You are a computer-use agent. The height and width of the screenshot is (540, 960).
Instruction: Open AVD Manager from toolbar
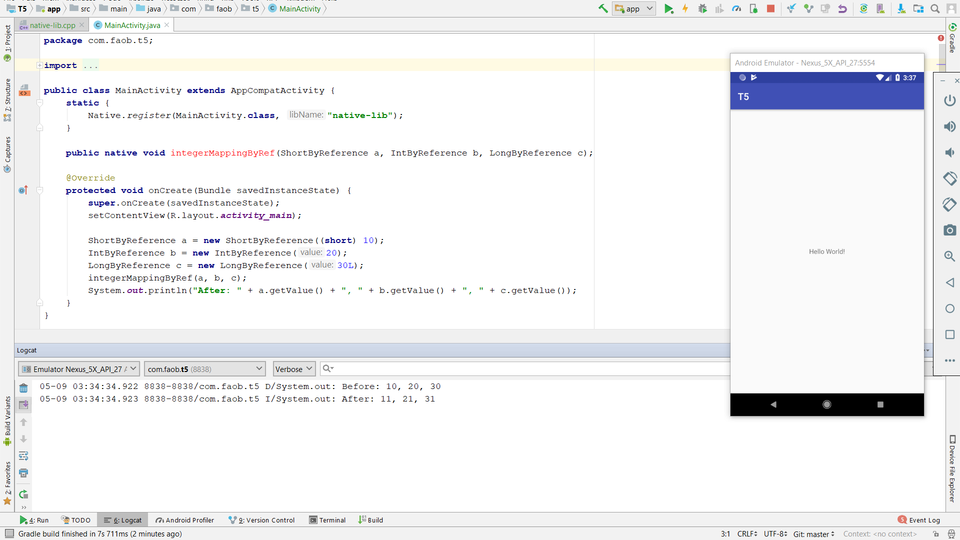click(x=880, y=9)
